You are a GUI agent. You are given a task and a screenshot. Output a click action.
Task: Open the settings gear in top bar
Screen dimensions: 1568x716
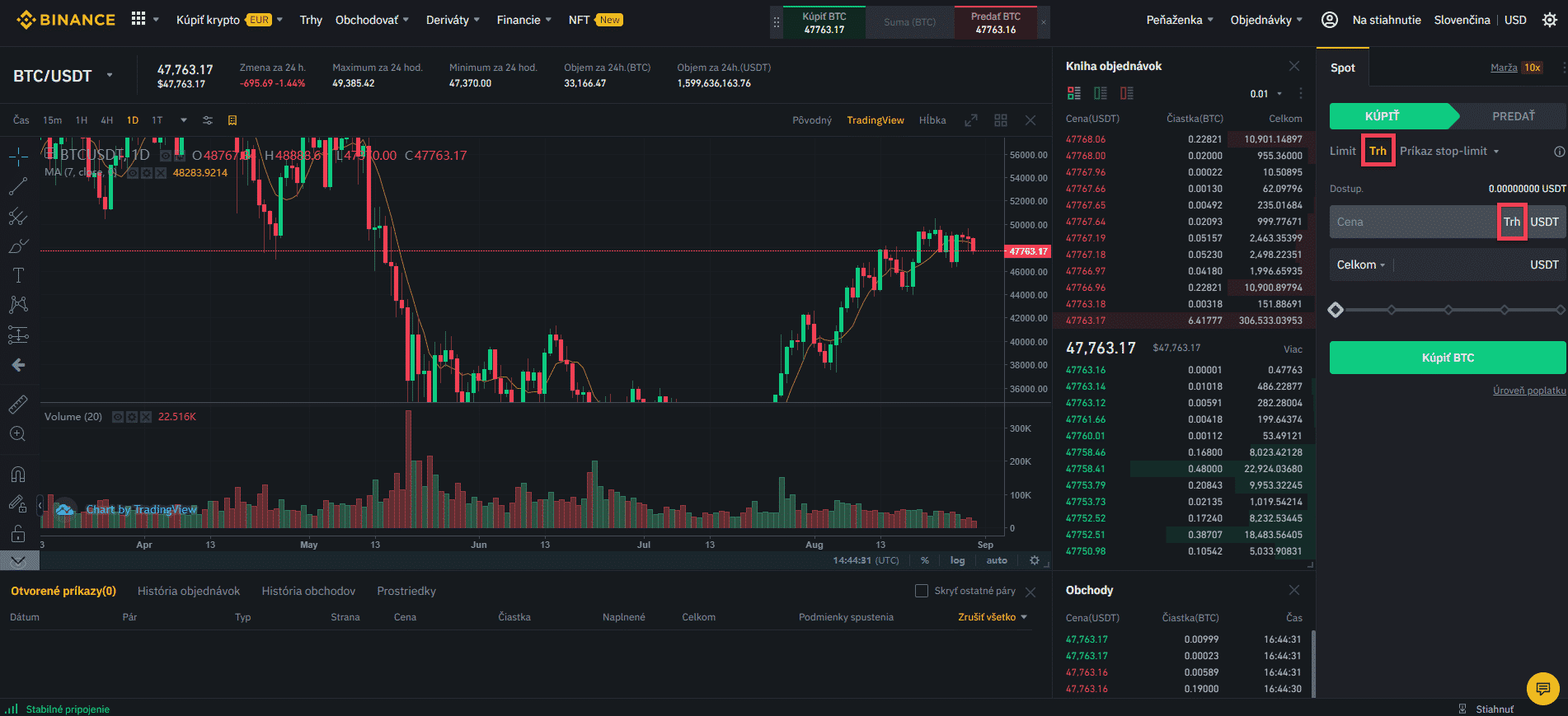1550,20
